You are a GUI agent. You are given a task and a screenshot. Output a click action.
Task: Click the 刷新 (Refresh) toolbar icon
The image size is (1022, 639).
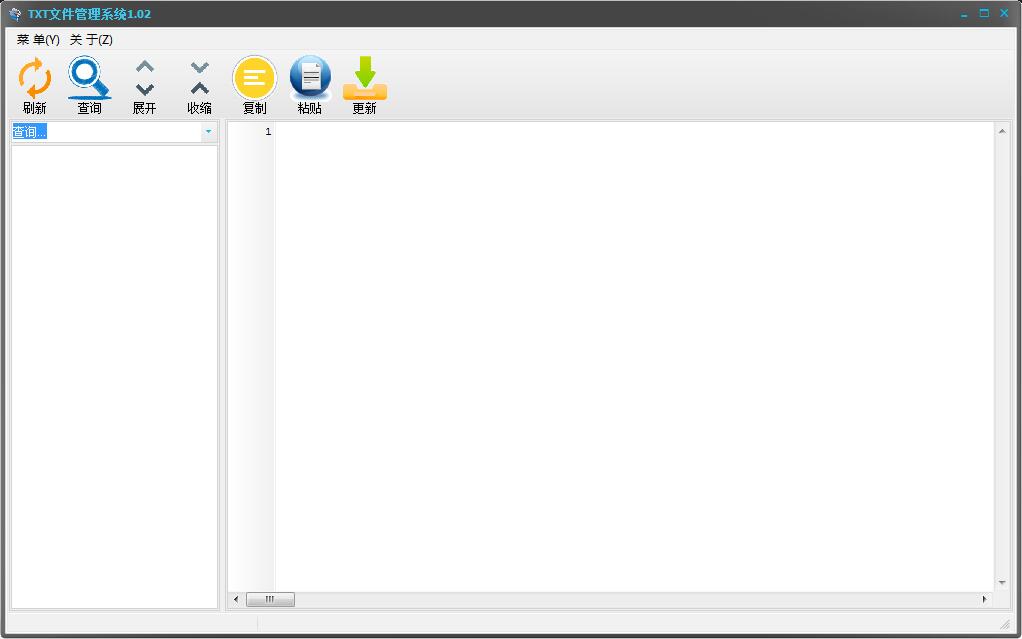(x=33, y=76)
